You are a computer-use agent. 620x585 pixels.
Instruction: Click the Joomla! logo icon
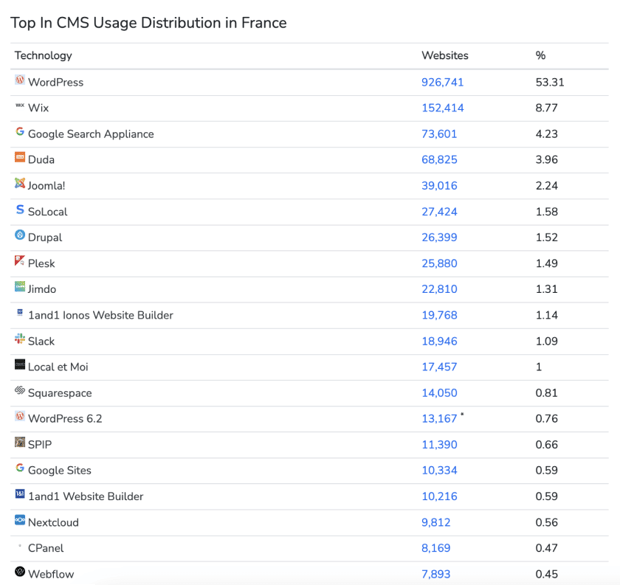coord(20,183)
